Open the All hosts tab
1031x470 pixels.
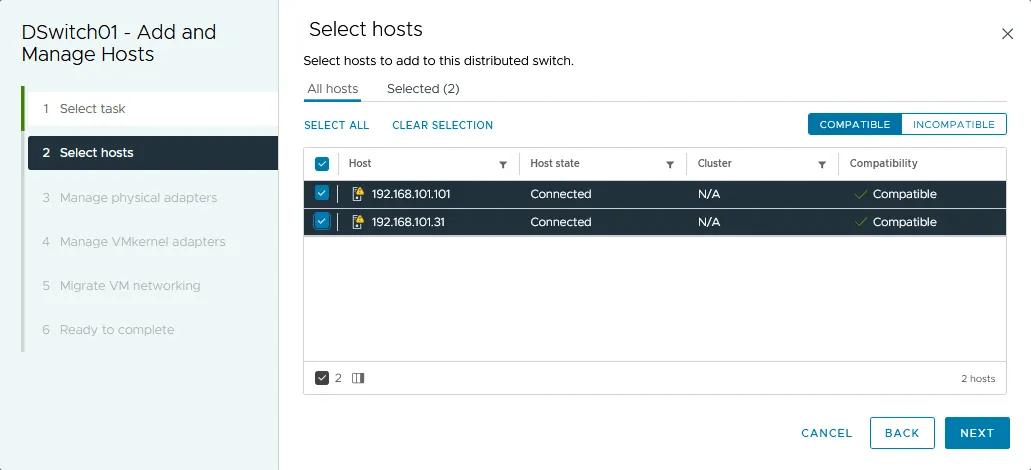333,89
